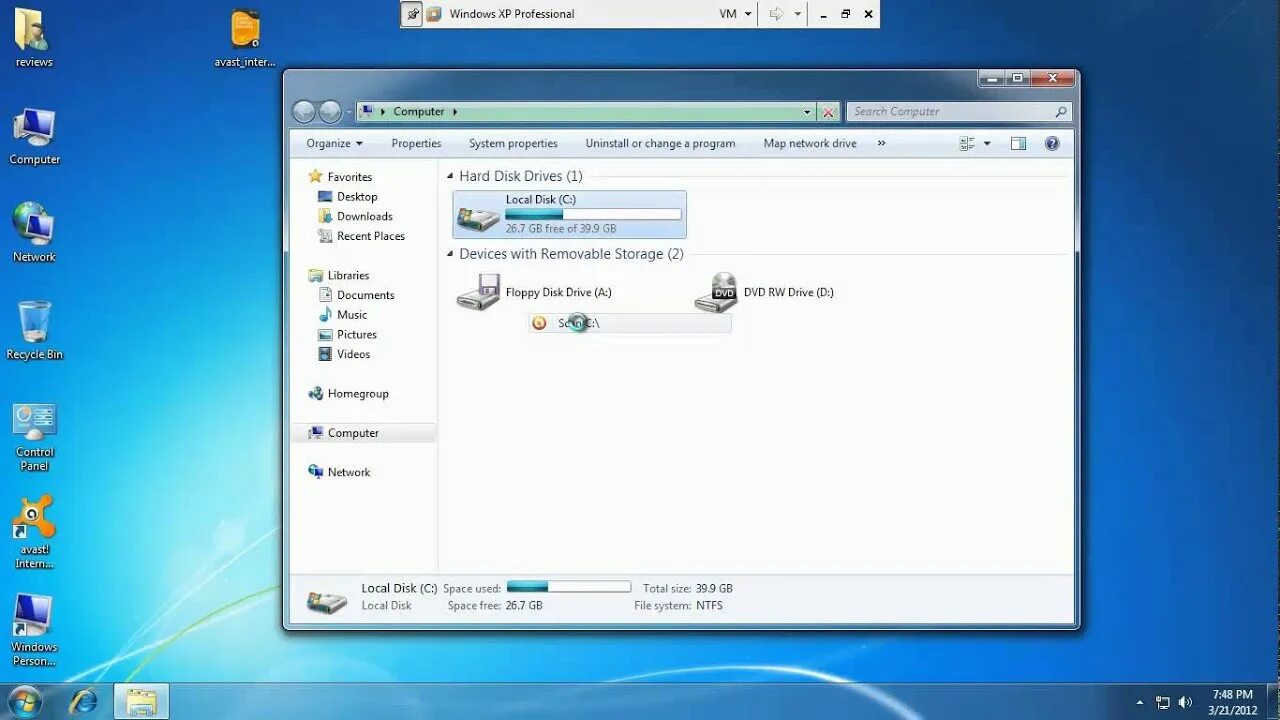Stop loading with red X button
1280x720 pixels.
pos(828,112)
